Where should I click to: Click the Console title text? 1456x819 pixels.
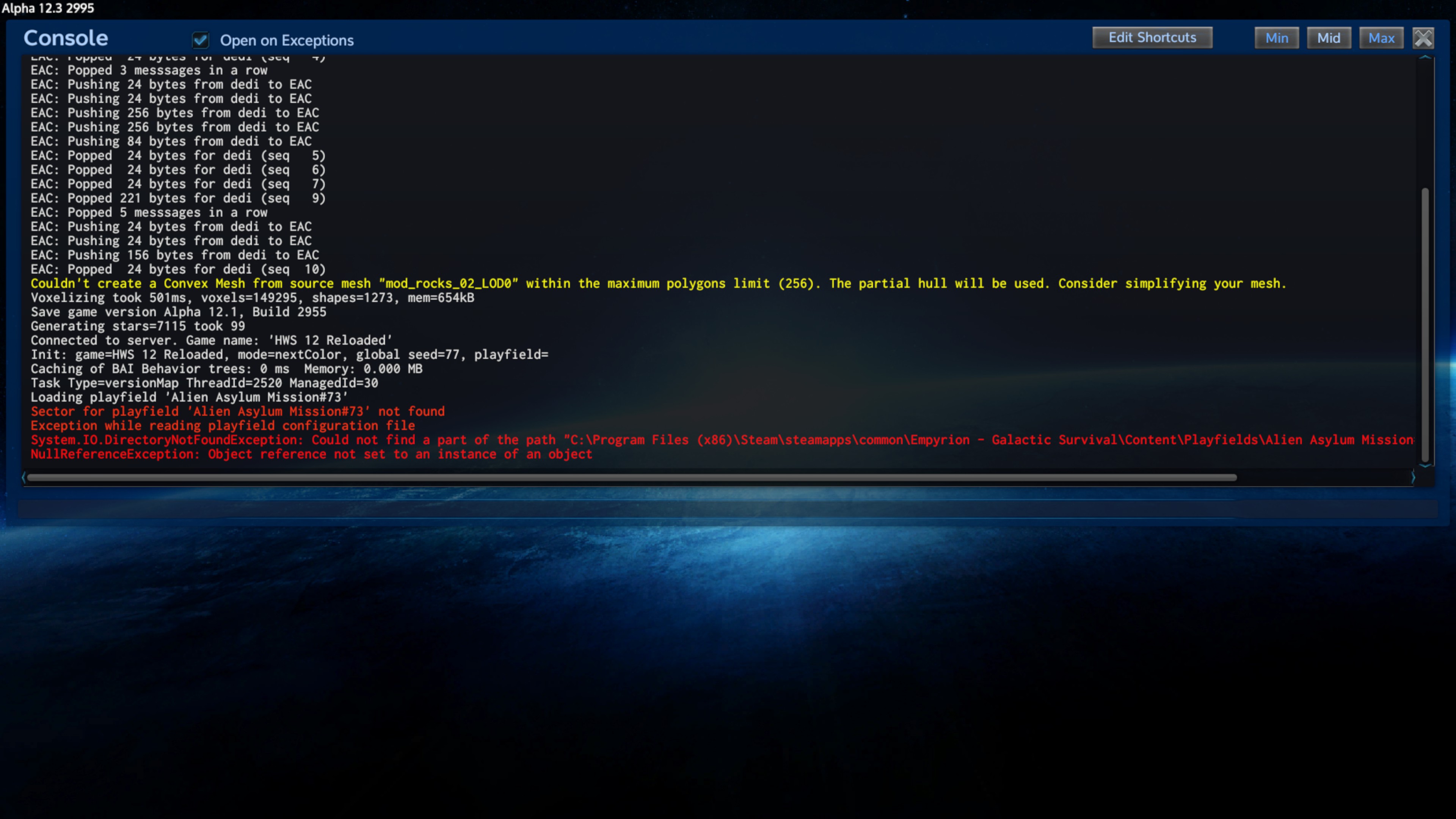66,38
